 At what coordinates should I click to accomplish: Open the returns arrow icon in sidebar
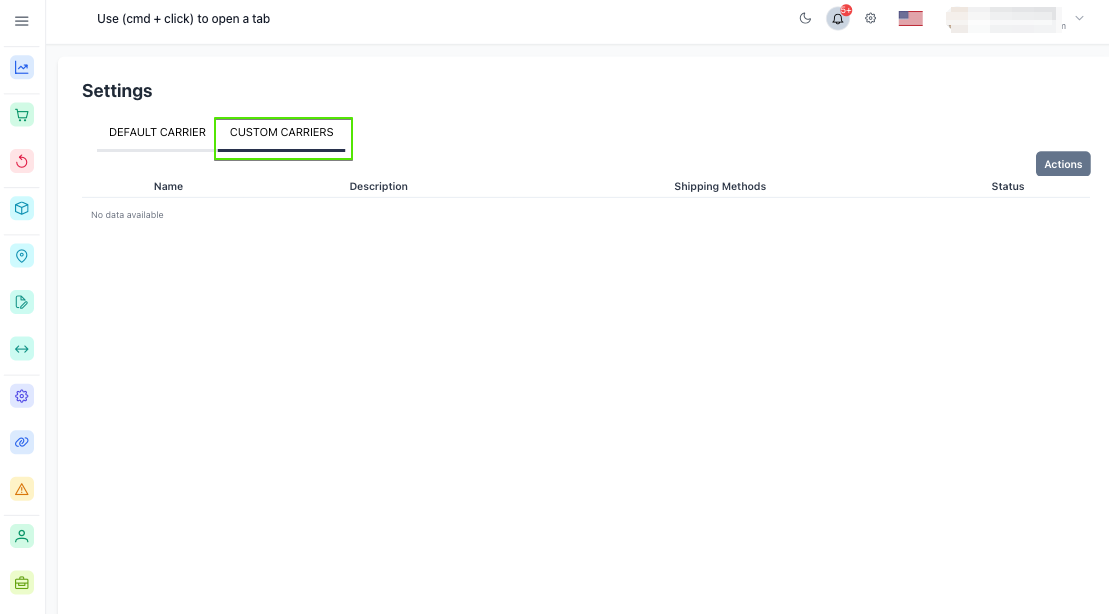coord(22,161)
